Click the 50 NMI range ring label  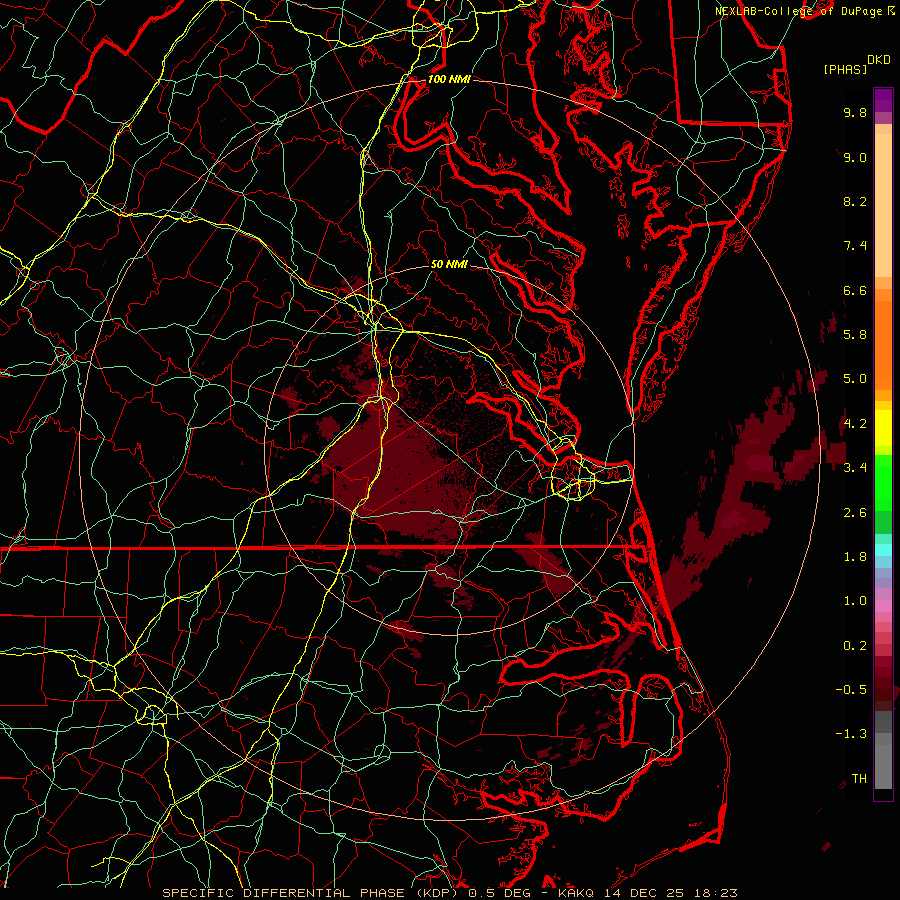coord(449,264)
